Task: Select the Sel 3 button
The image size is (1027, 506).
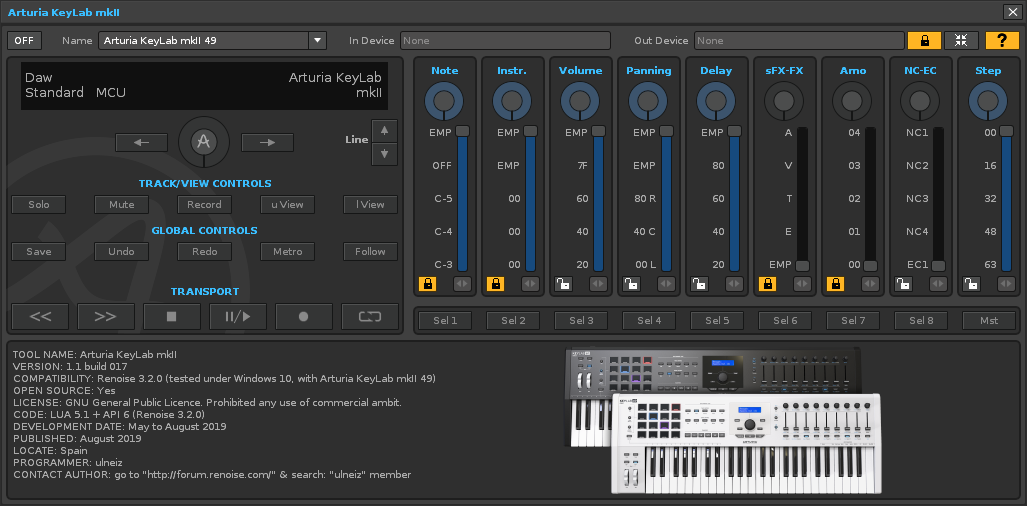Action: coord(581,321)
